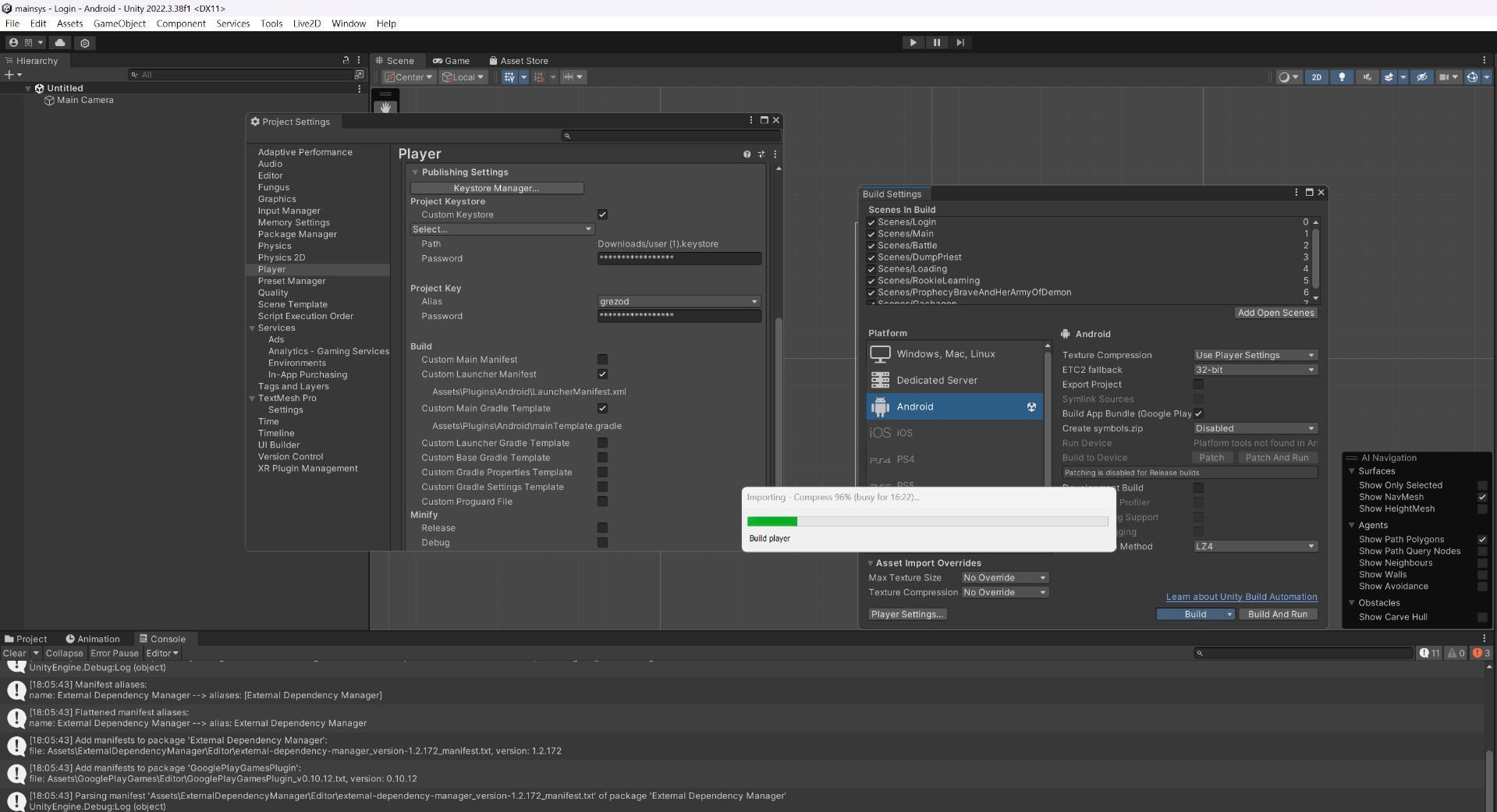Click the Play button in the toolbar
1497x812 pixels.
coord(913,43)
